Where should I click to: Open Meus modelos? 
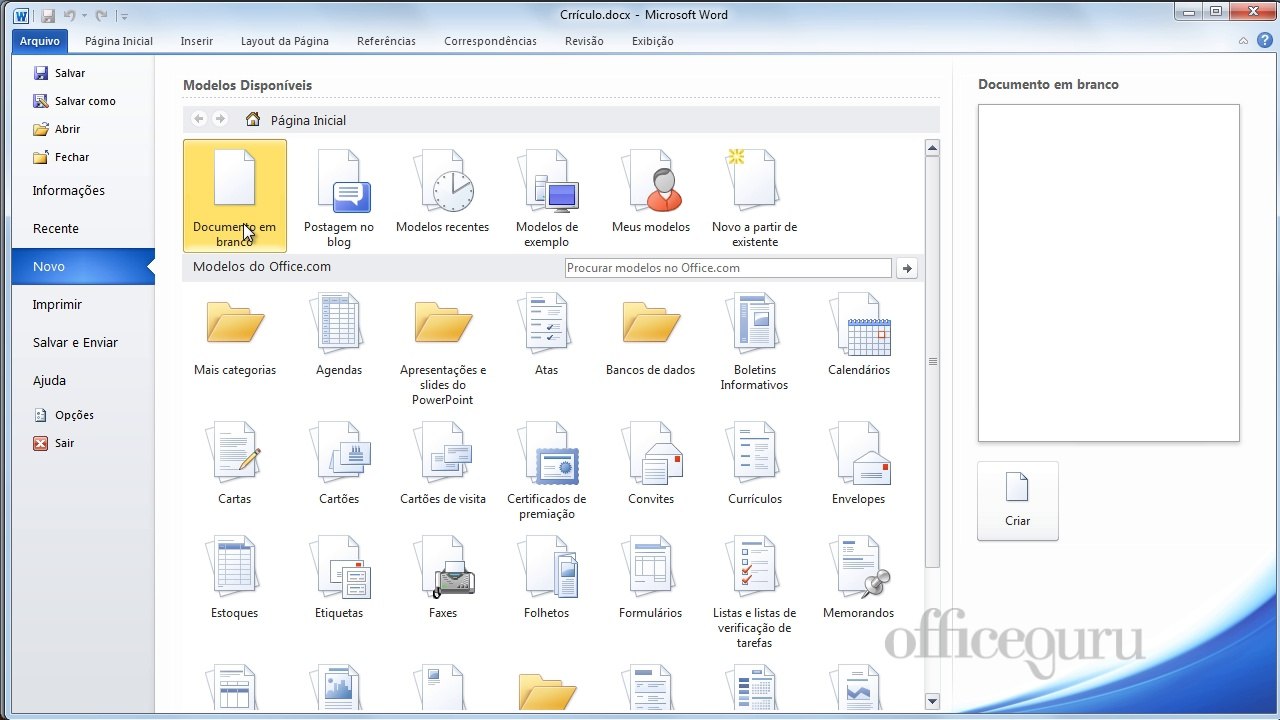651,192
